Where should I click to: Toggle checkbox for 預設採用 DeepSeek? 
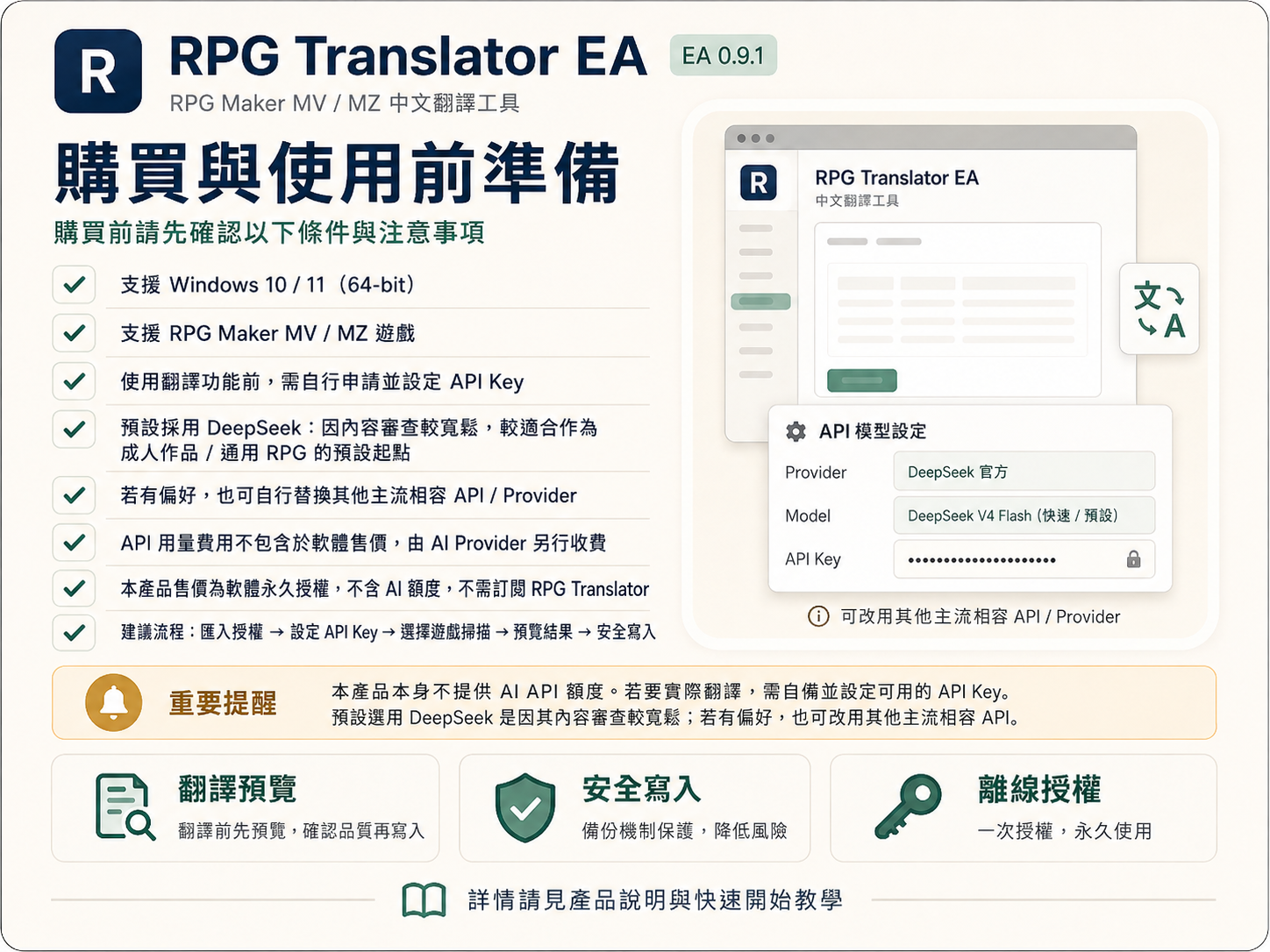tap(74, 430)
